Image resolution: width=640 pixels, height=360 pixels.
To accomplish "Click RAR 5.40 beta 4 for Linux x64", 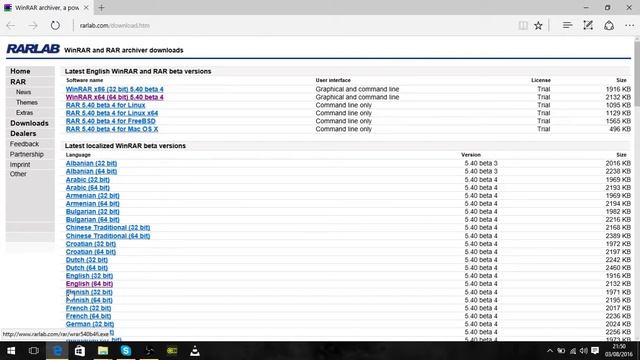I will 112,113.
